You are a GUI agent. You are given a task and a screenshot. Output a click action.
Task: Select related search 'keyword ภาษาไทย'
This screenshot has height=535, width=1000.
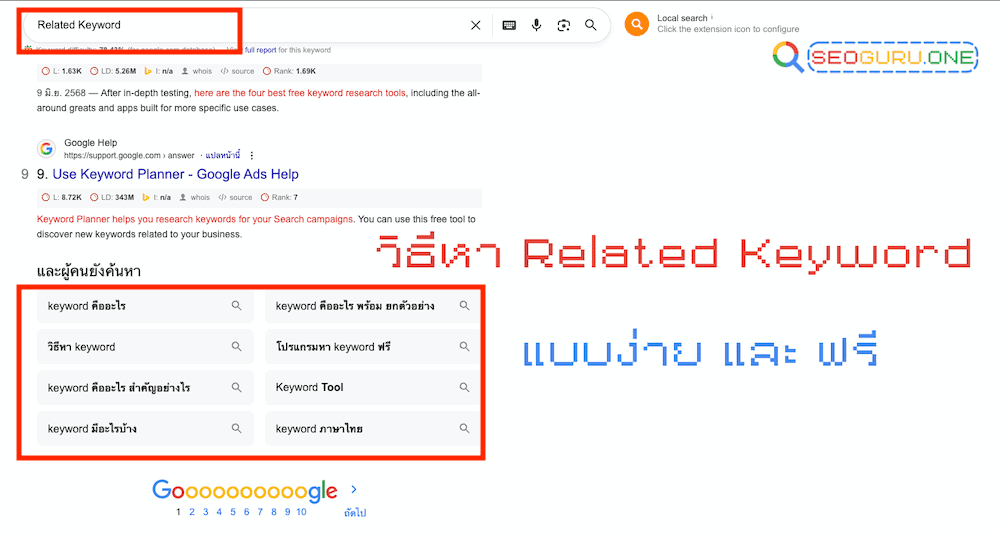coord(372,429)
